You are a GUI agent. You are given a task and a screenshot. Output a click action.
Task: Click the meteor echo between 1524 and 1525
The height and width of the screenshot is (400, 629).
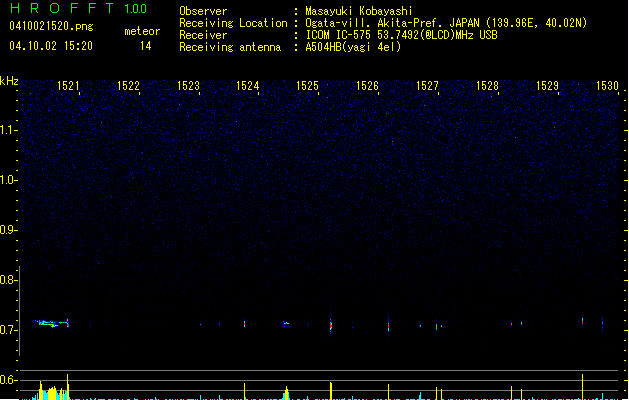(286, 323)
